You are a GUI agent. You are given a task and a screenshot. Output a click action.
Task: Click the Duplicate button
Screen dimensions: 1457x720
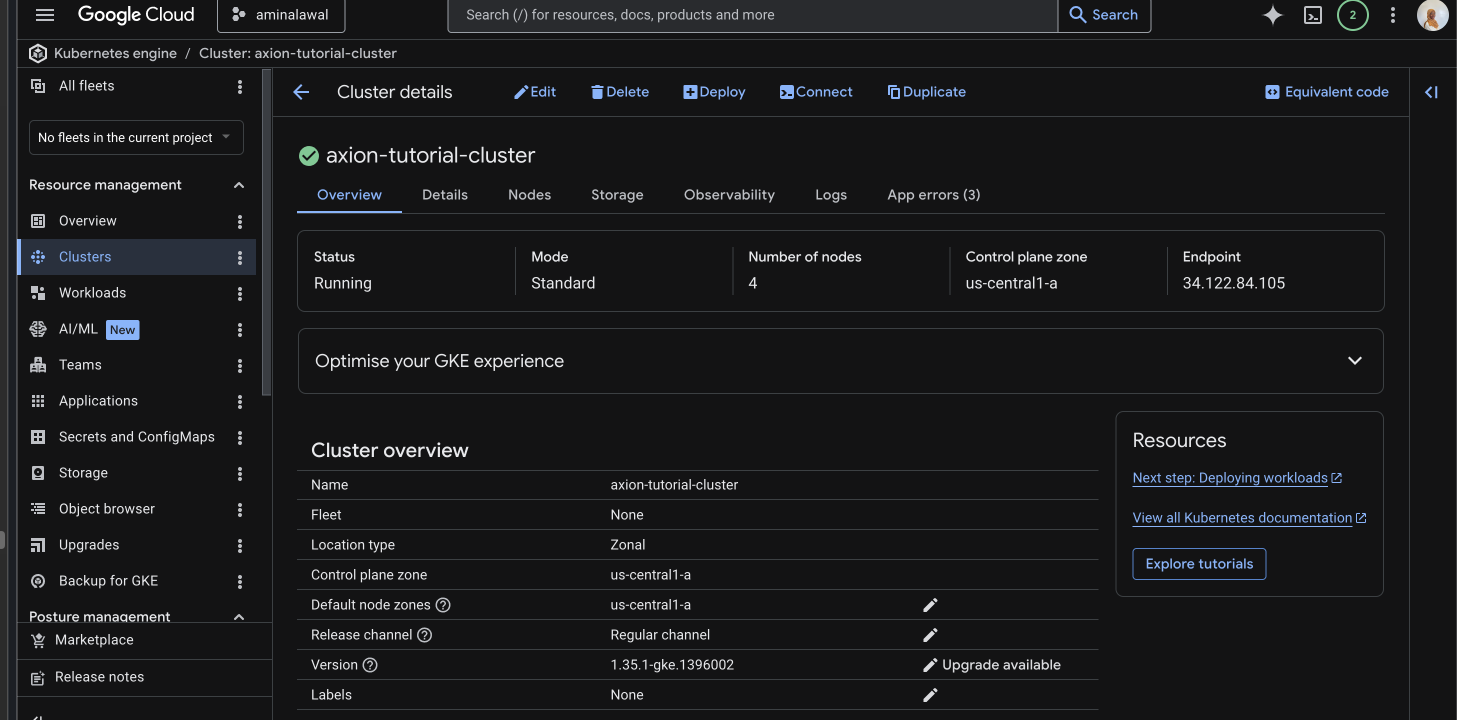(x=927, y=92)
